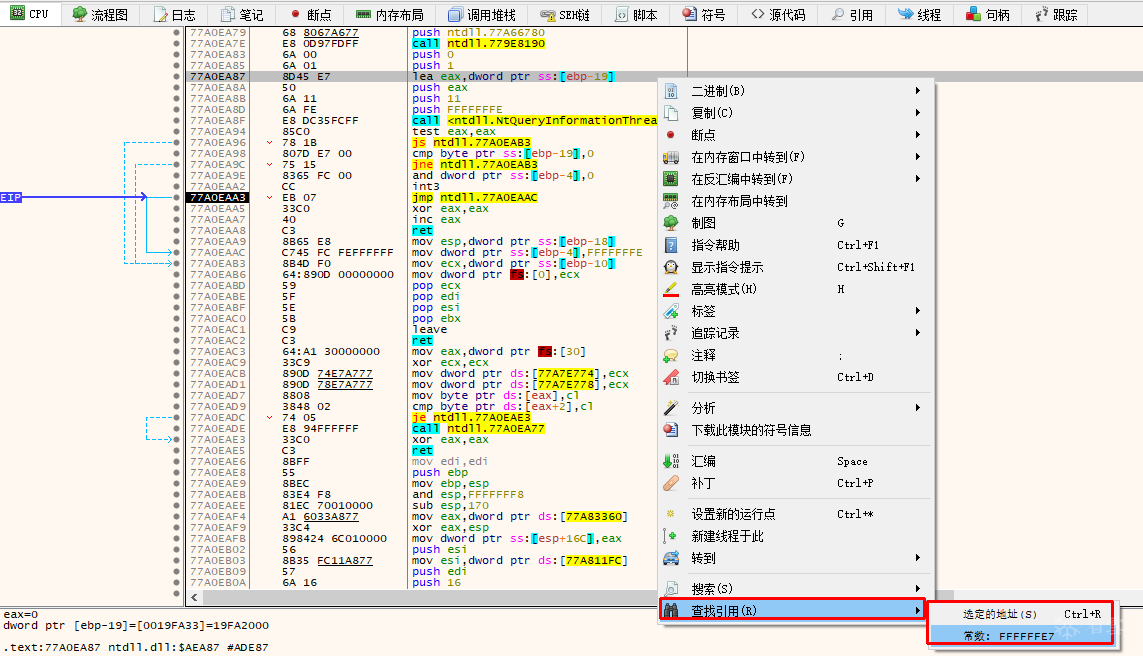Click the graph tree icon beside 制图
This screenshot has height=656, width=1143.
click(671, 223)
